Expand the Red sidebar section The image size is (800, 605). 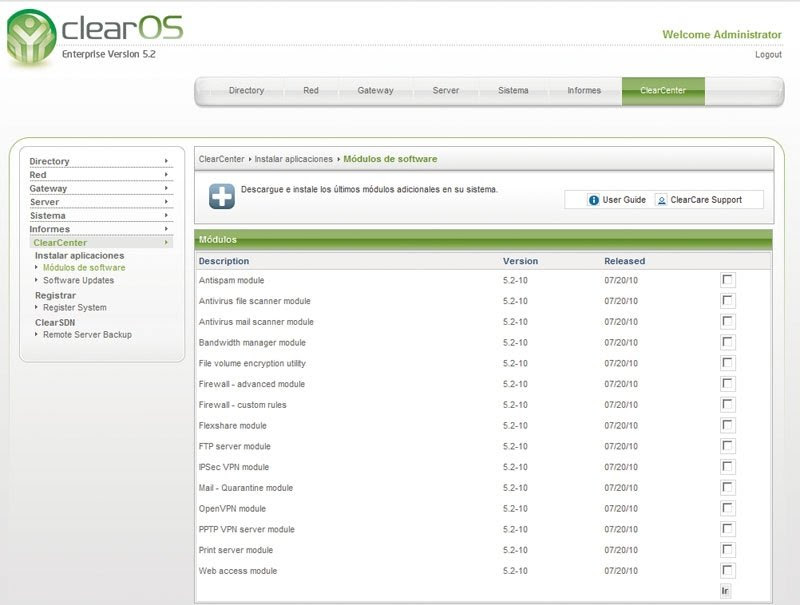click(x=101, y=175)
